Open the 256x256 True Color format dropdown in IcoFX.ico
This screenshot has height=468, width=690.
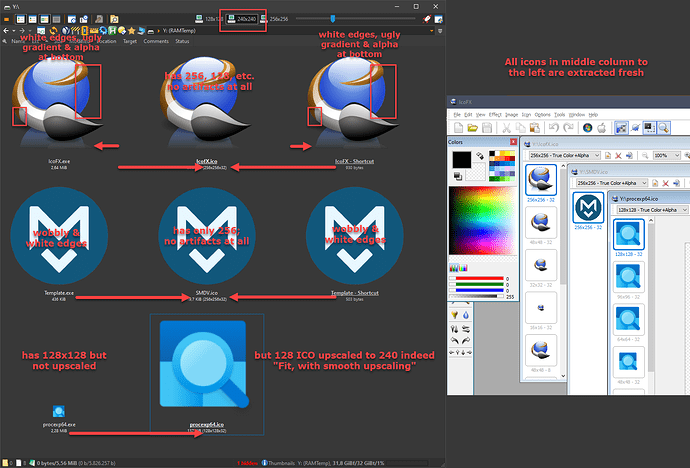[x=564, y=155]
